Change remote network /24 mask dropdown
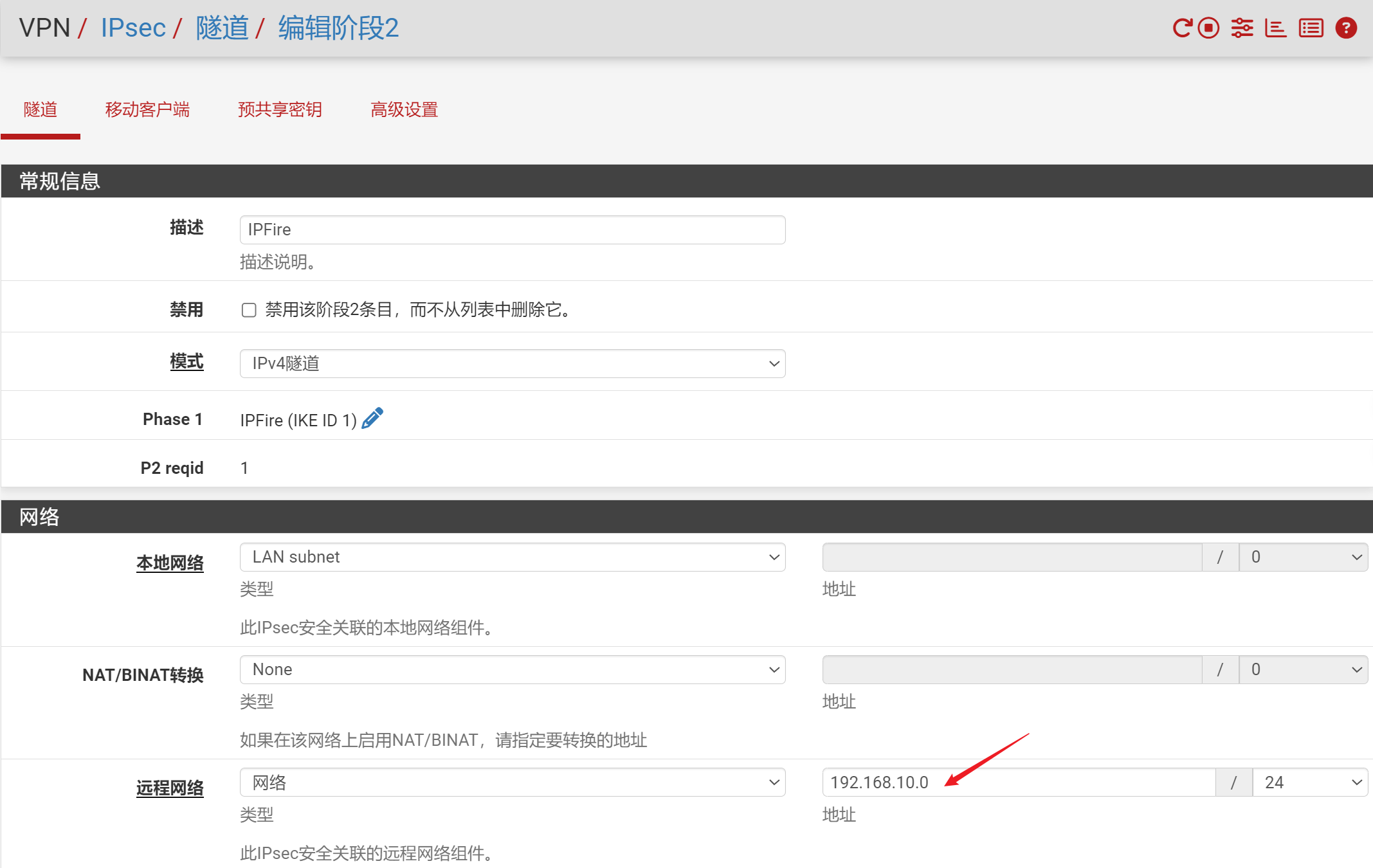This screenshot has height=868, width=1373. (1309, 782)
